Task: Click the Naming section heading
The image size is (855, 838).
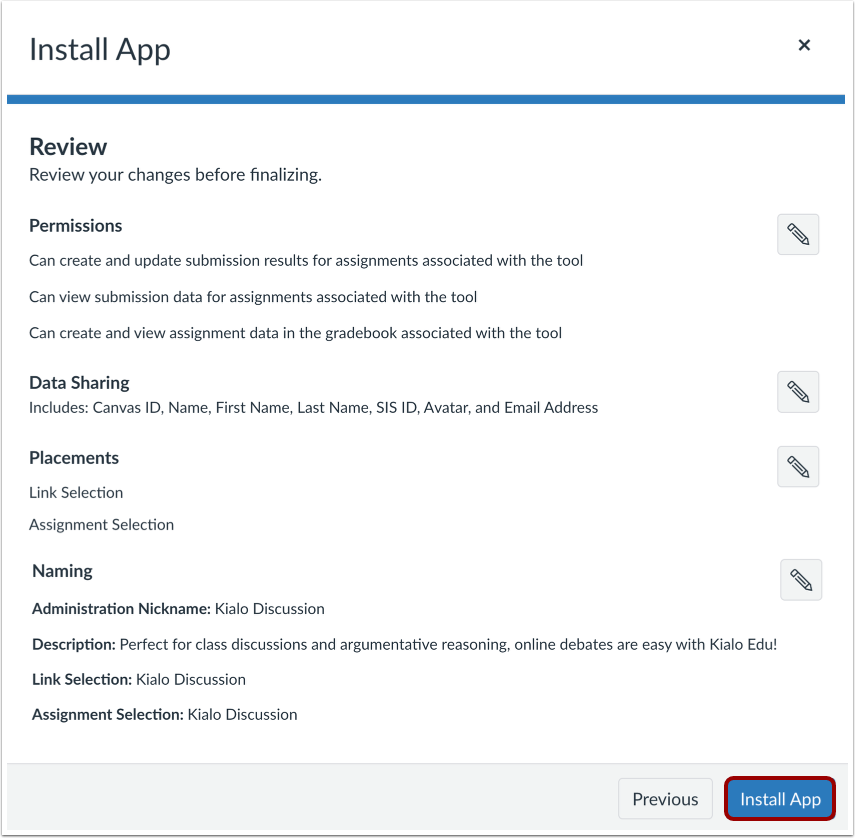Action: click(62, 570)
